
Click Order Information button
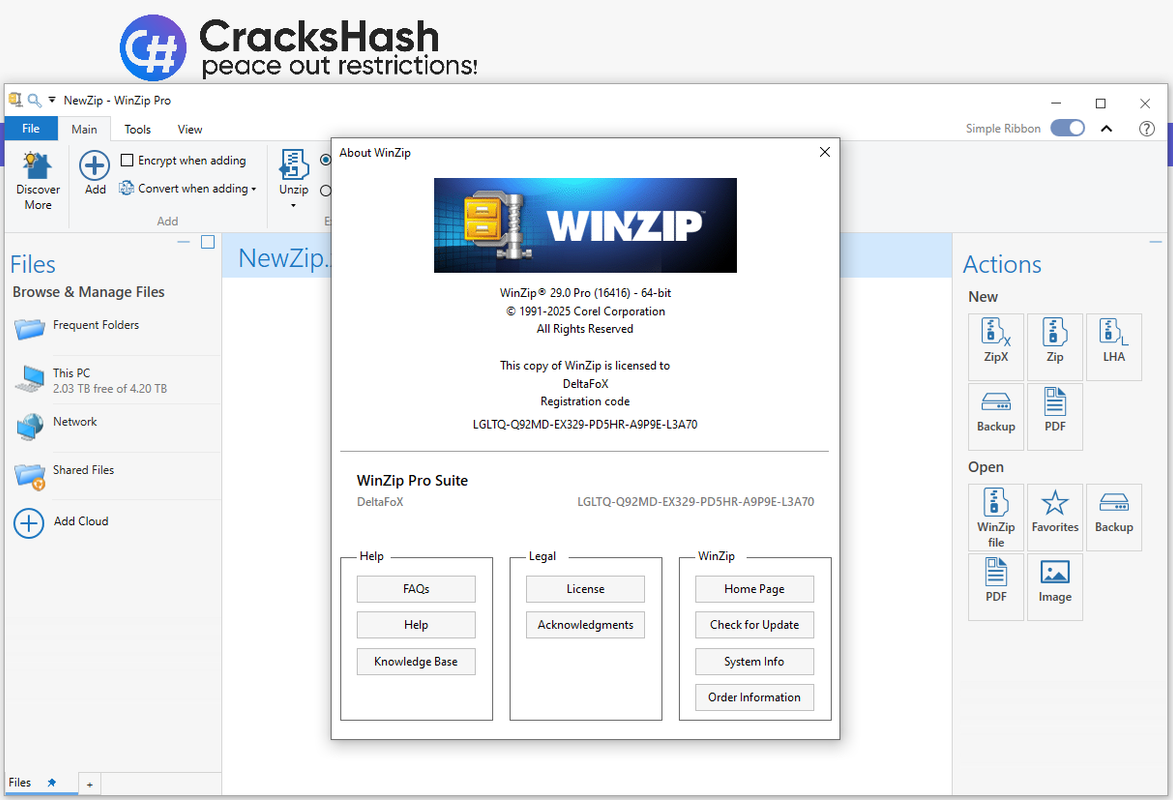tap(754, 697)
